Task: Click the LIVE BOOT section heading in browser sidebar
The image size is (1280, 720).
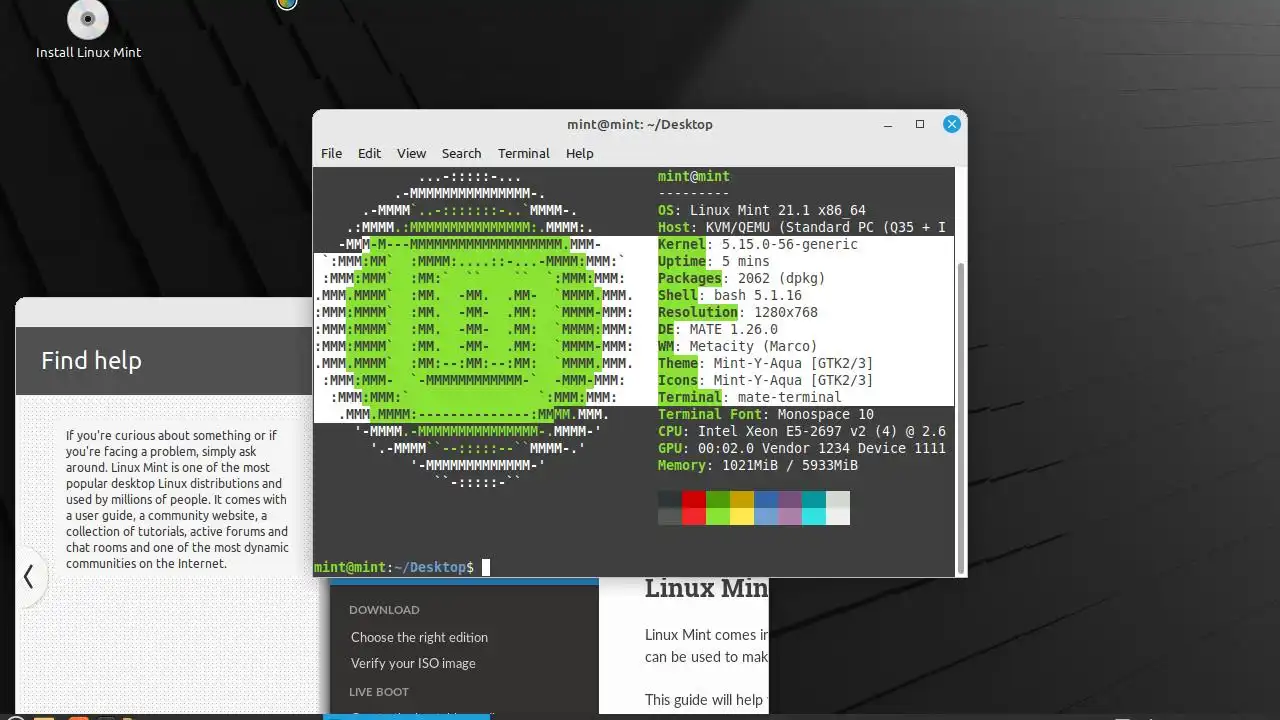Action: [x=378, y=692]
